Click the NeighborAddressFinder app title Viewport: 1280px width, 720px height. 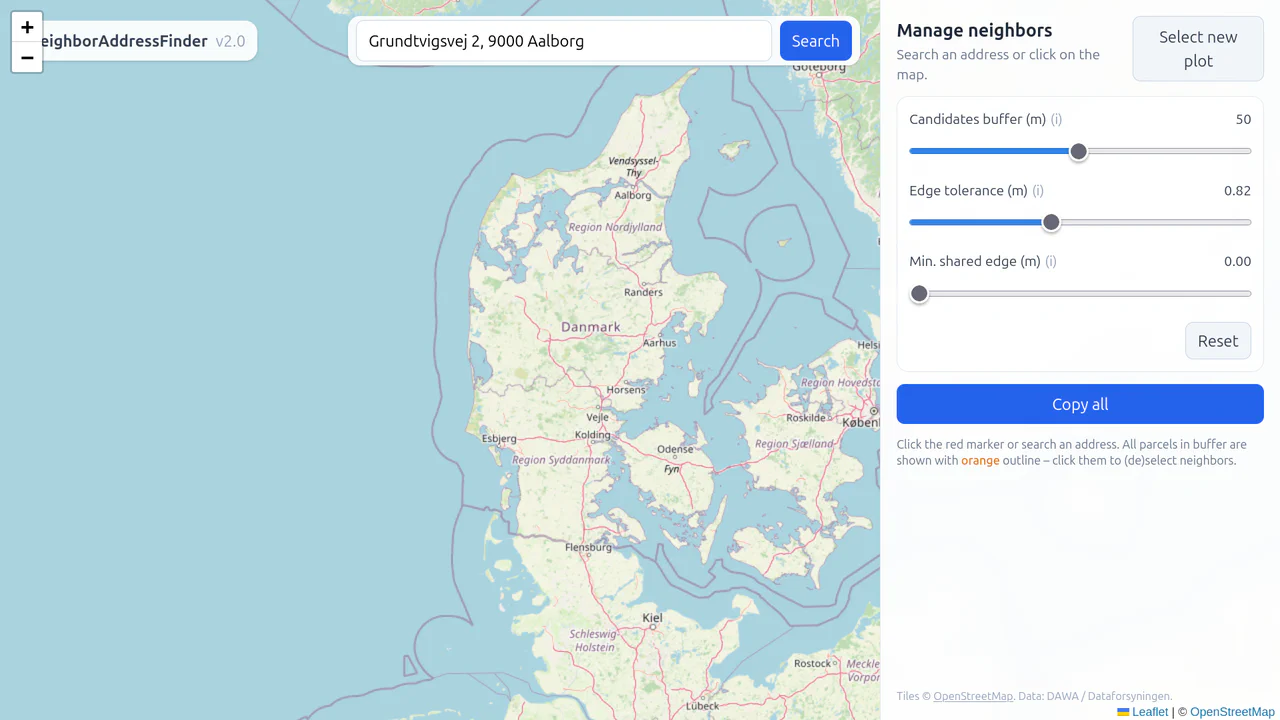pyautogui.click(x=124, y=41)
